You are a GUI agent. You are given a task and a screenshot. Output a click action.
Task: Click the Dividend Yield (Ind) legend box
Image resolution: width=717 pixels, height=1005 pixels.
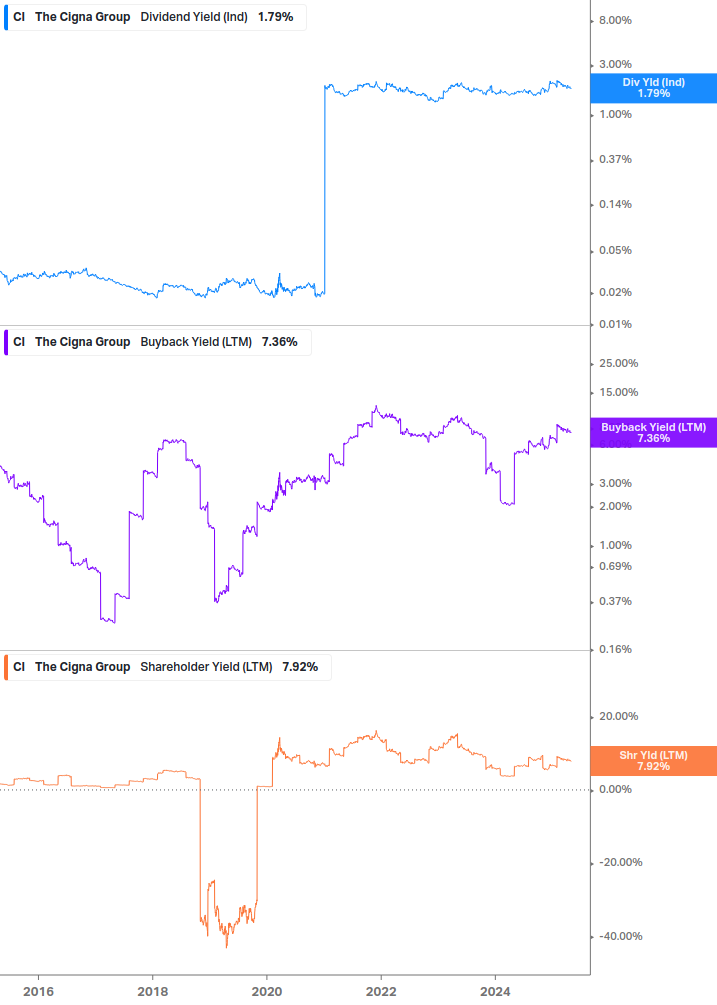(155, 17)
